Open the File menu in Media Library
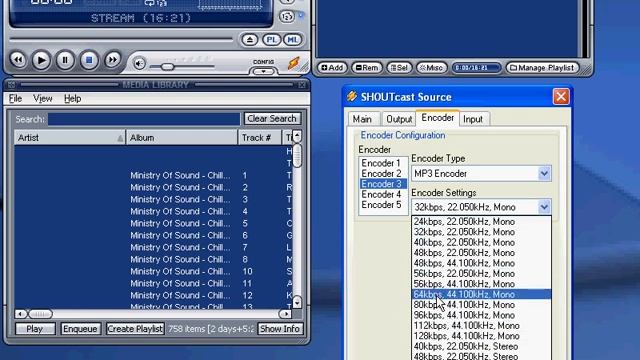The height and width of the screenshot is (360, 640). 16,98
